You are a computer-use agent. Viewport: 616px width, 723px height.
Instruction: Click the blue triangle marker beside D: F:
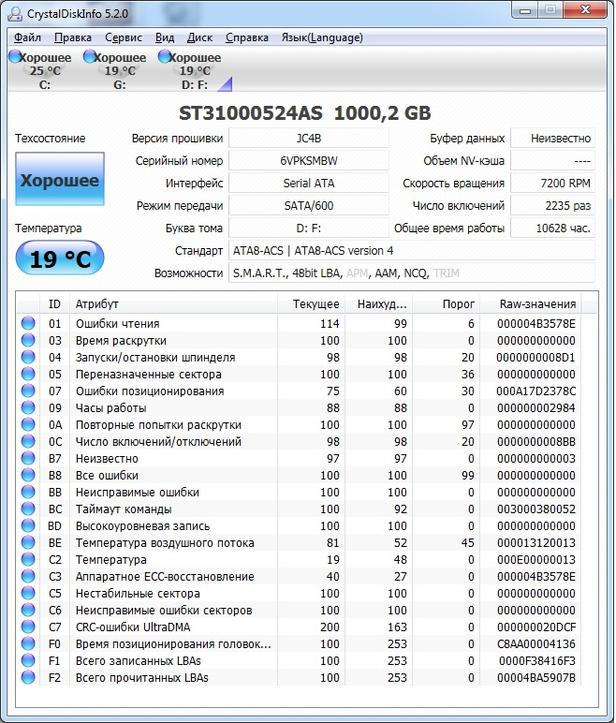[225, 84]
